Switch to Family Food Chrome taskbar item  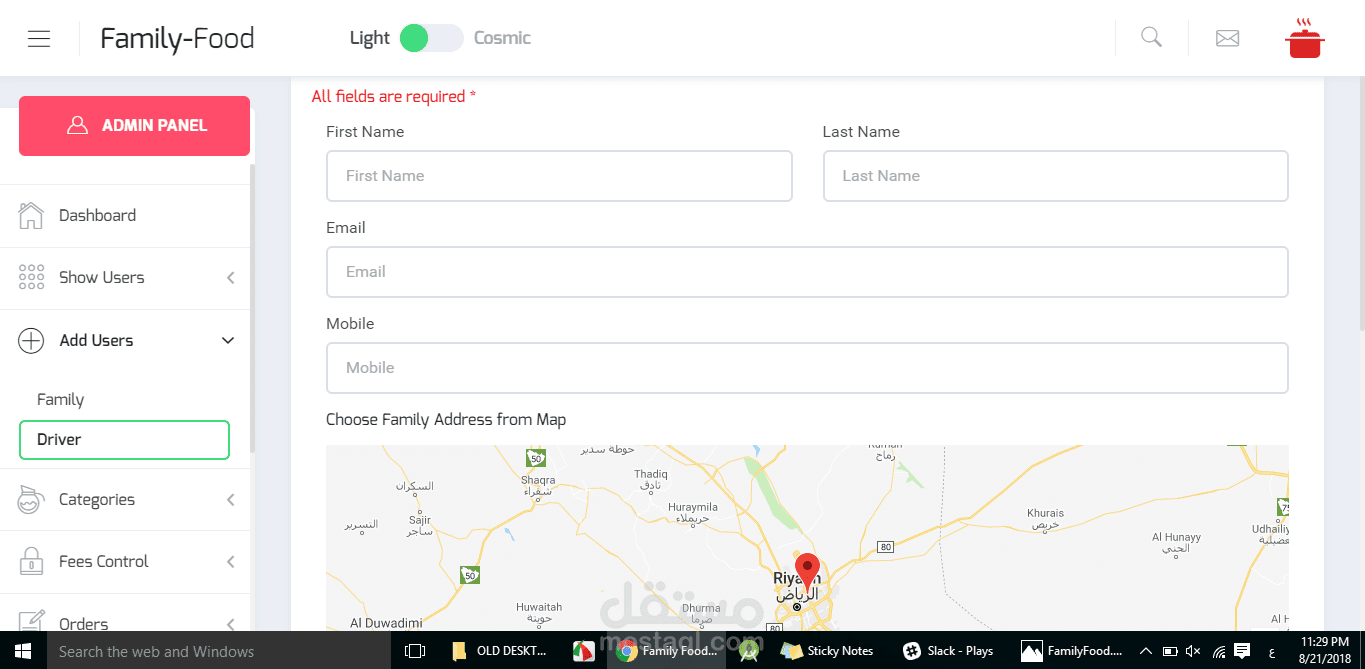coord(666,651)
